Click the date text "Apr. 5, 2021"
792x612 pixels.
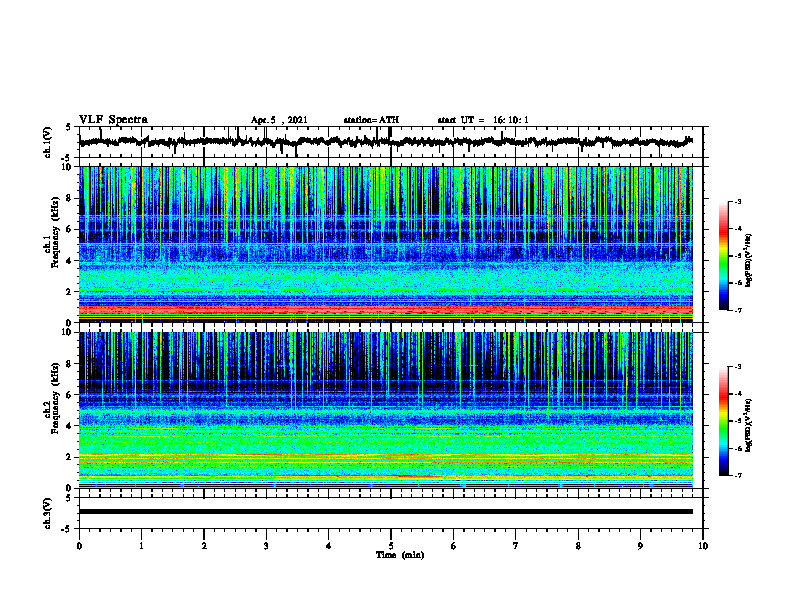279,120
